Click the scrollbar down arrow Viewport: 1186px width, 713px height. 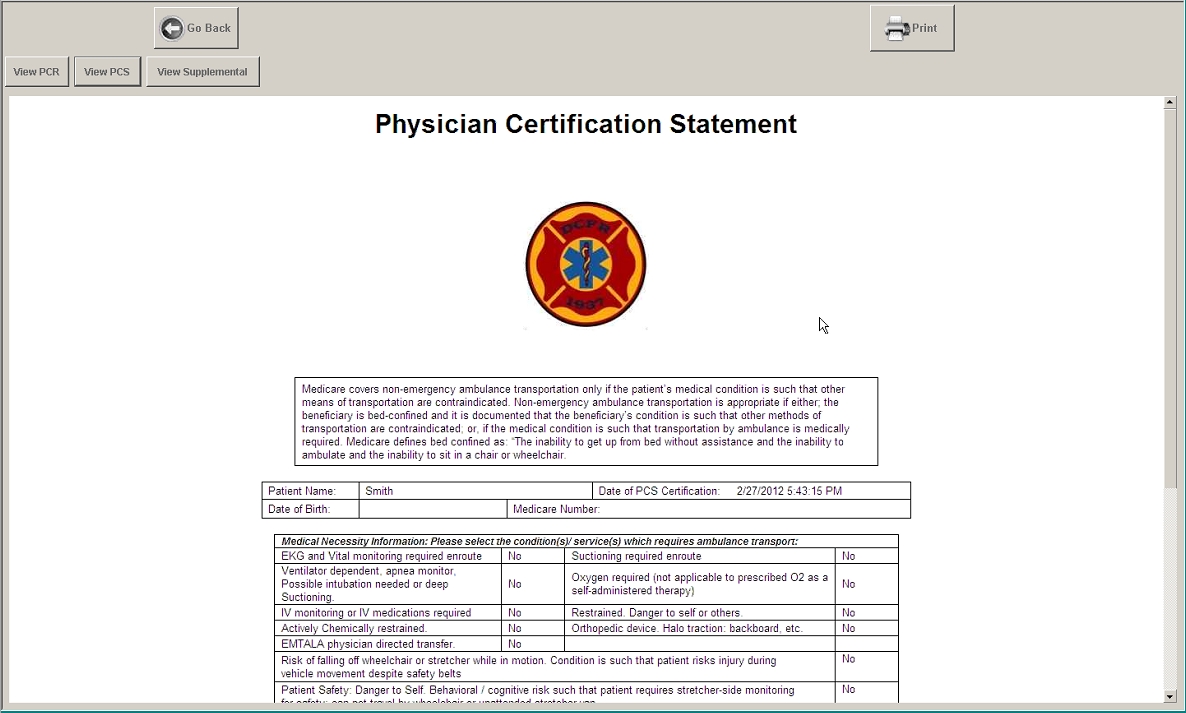(x=1170, y=696)
